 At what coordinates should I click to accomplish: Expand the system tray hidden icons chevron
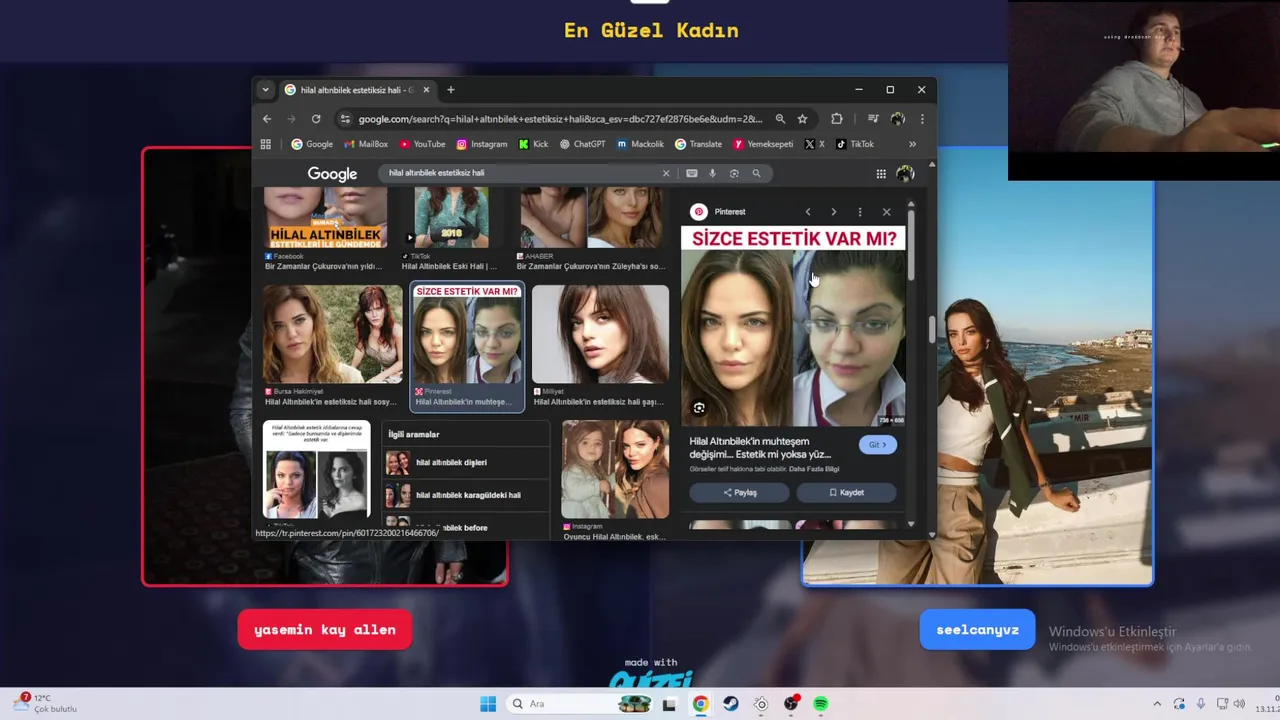tap(1157, 704)
